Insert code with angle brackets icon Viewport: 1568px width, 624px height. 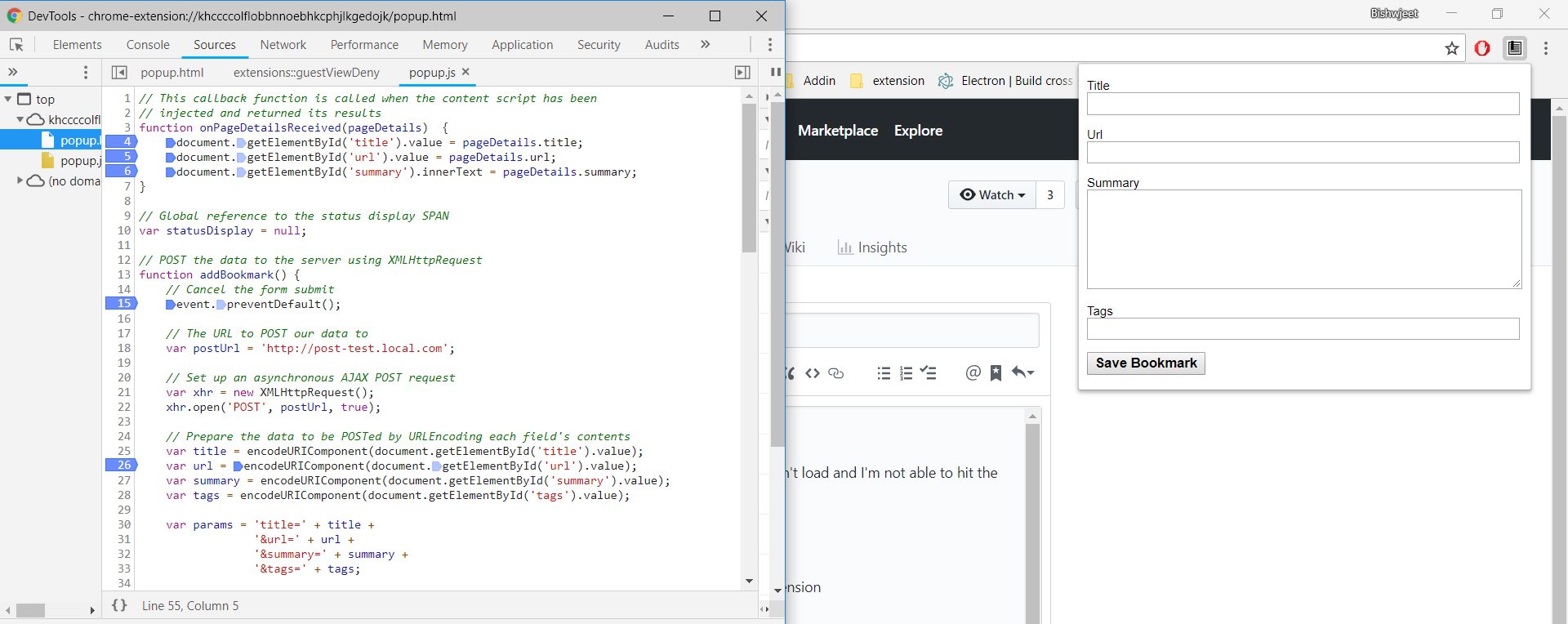813,373
